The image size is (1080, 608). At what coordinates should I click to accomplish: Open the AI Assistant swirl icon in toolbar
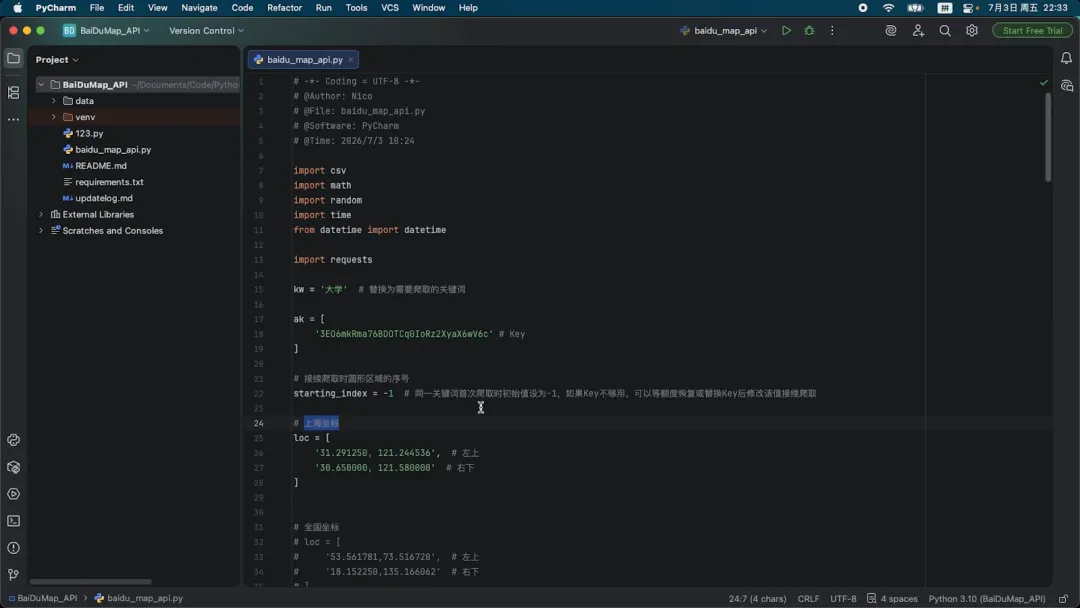point(891,31)
